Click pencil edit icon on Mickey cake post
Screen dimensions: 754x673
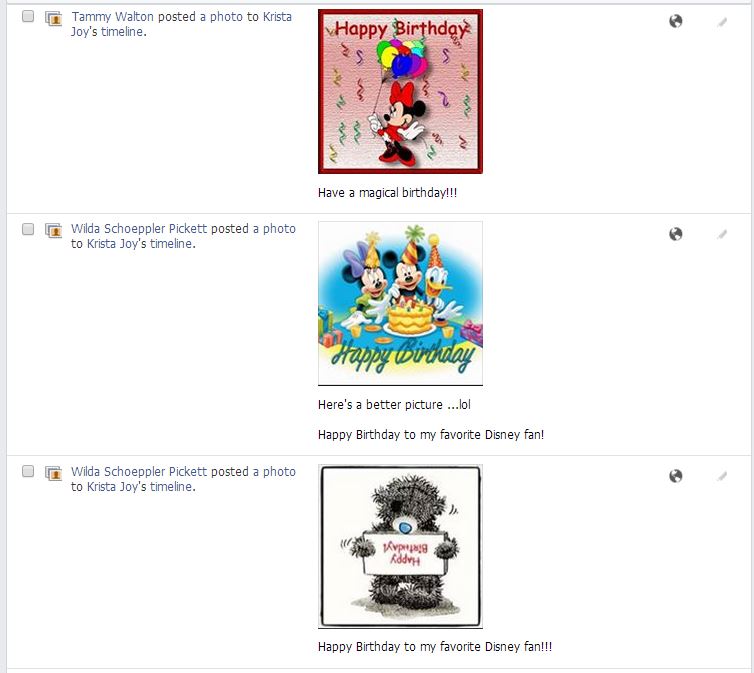pos(722,234)
